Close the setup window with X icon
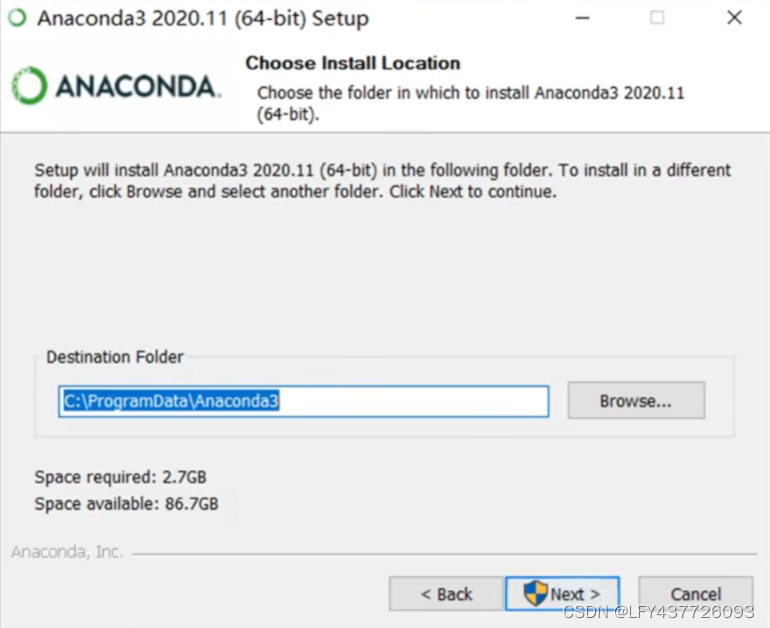The image size is (770, 628). pyautogui.click(x=734, y=18)
